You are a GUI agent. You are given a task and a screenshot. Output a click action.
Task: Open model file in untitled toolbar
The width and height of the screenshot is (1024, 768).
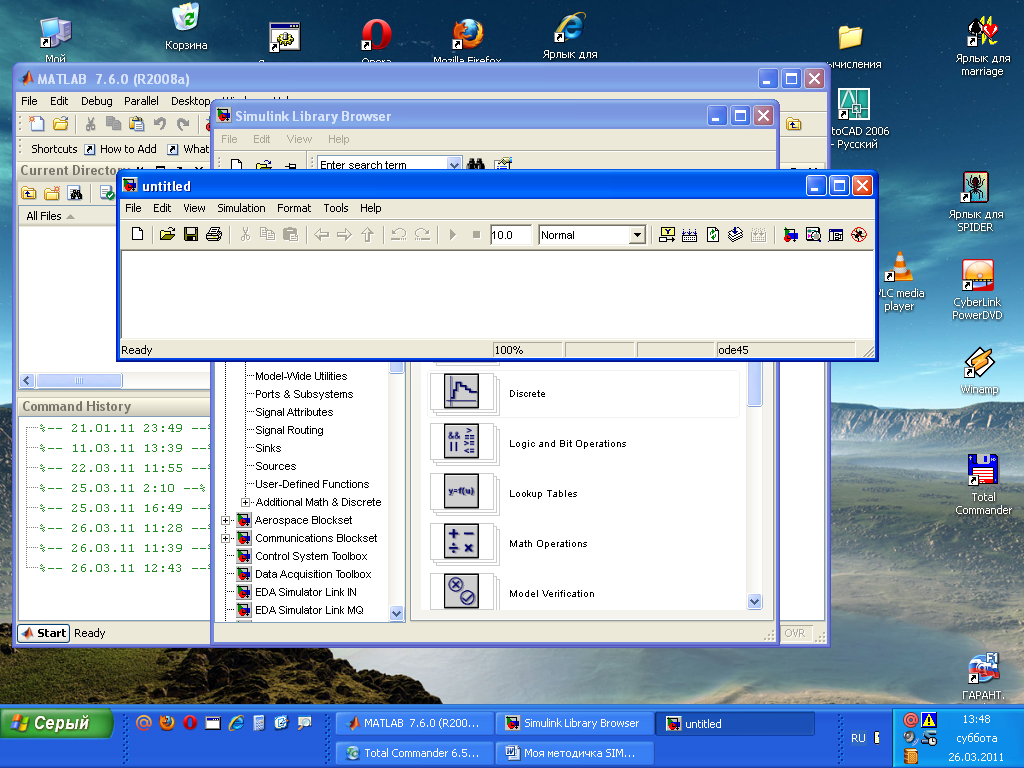(x=167, y=234)
